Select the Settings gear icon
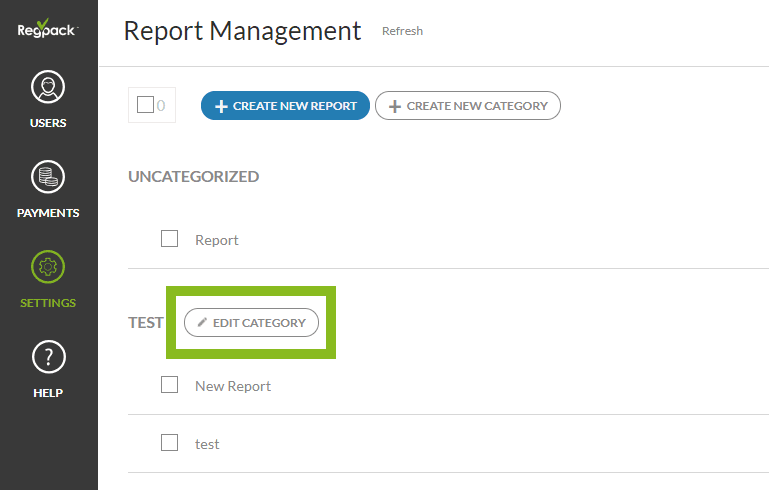This screenshot has height=490, width=769. pyautogui.click(x=48, y=268)
